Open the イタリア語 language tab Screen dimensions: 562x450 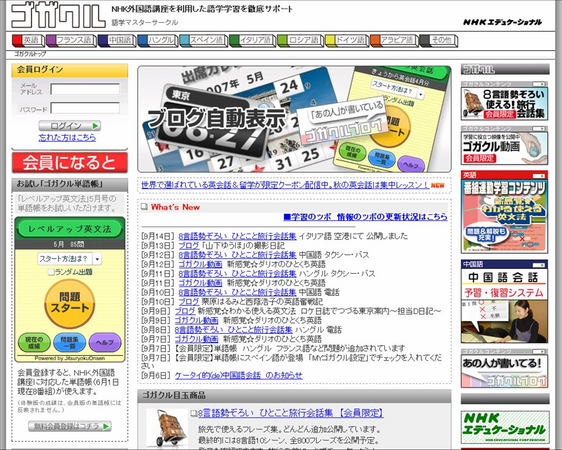pyautogui.click(x=252, y=40)
